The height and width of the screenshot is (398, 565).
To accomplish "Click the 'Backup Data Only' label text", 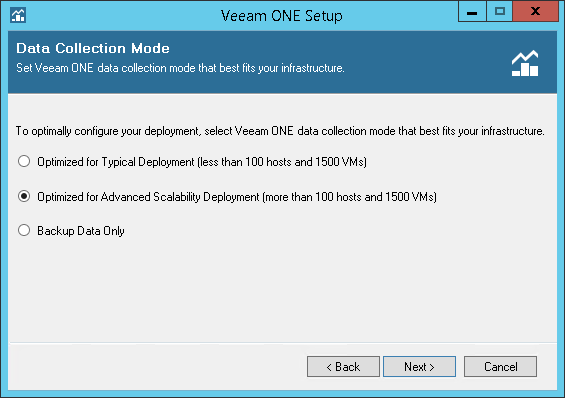I will tap(81, 231).
